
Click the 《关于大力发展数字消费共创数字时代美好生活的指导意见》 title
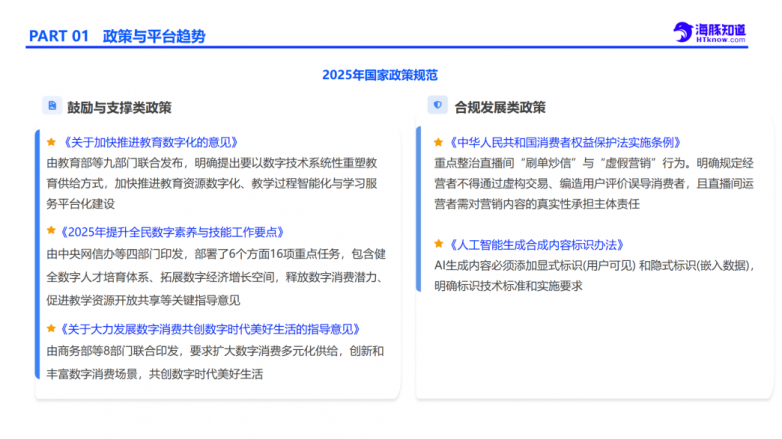click(x=210, y=328)
